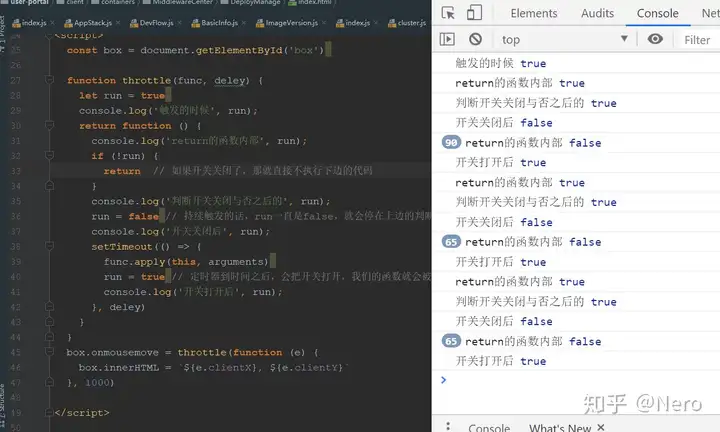Open ImageVersion.js editor tab
The height and width of the screenshot is (432, 720).
[292, 22]
